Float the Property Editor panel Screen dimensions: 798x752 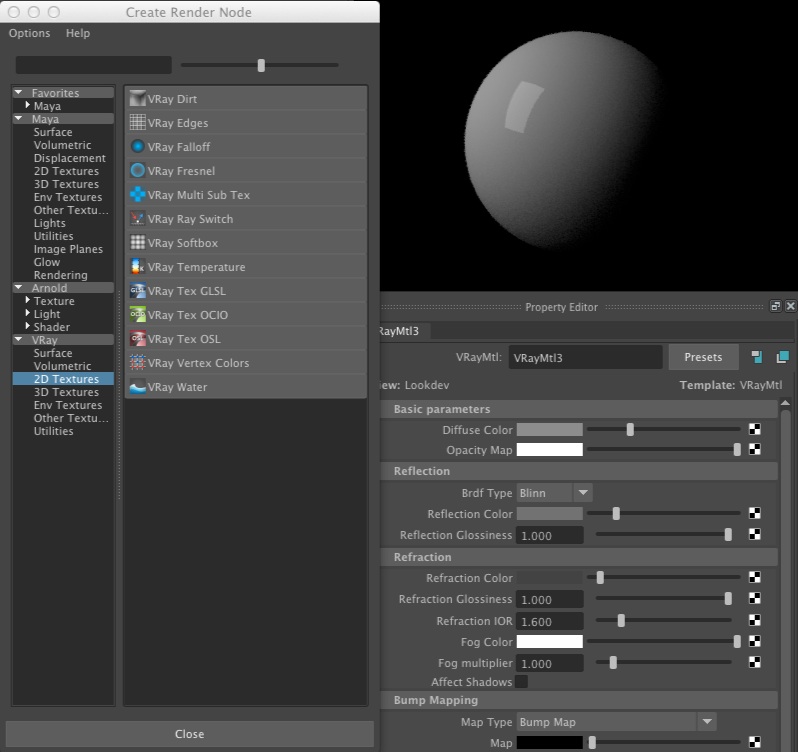click(775, 306)
